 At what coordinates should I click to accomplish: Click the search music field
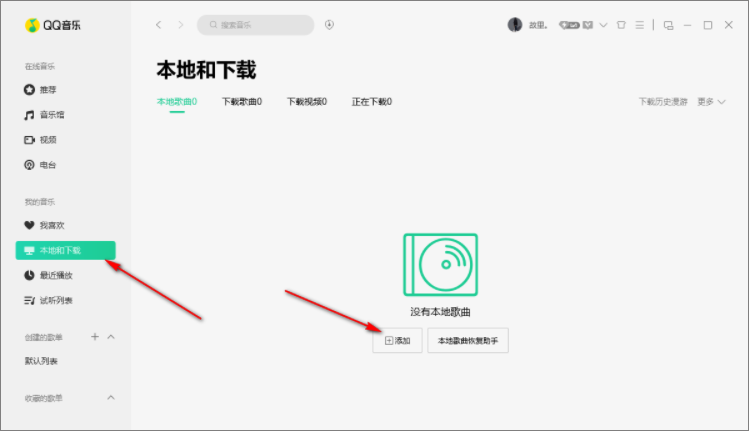point(256,25)
